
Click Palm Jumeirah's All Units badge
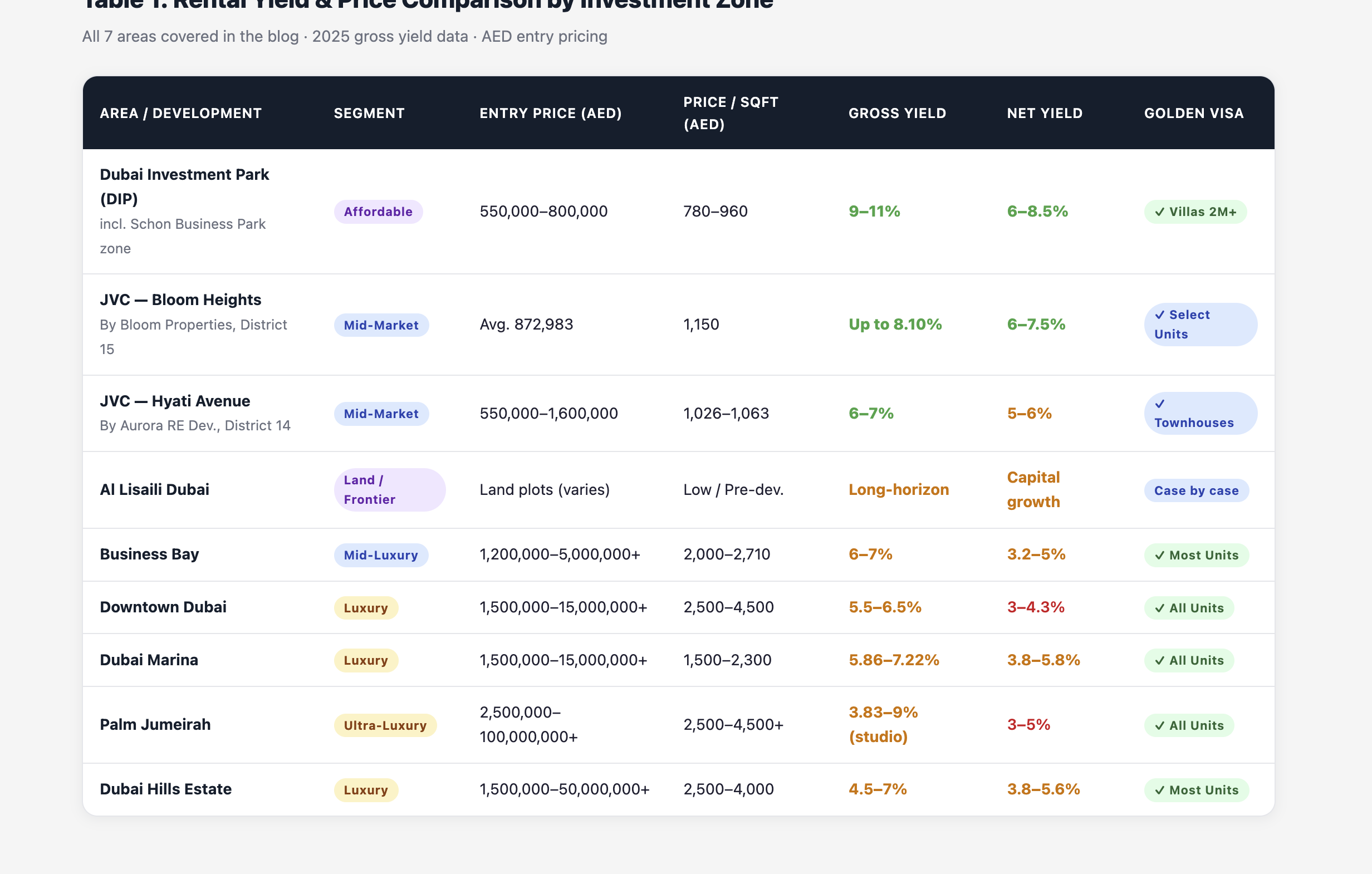(x=1189, y=725)
